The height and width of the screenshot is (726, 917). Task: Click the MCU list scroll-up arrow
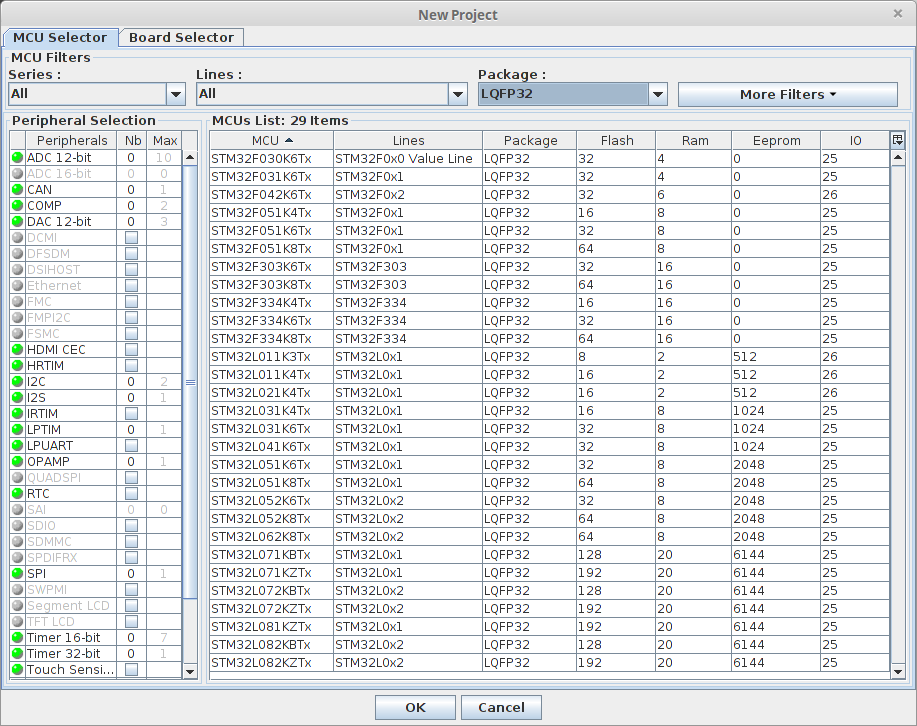898,158
